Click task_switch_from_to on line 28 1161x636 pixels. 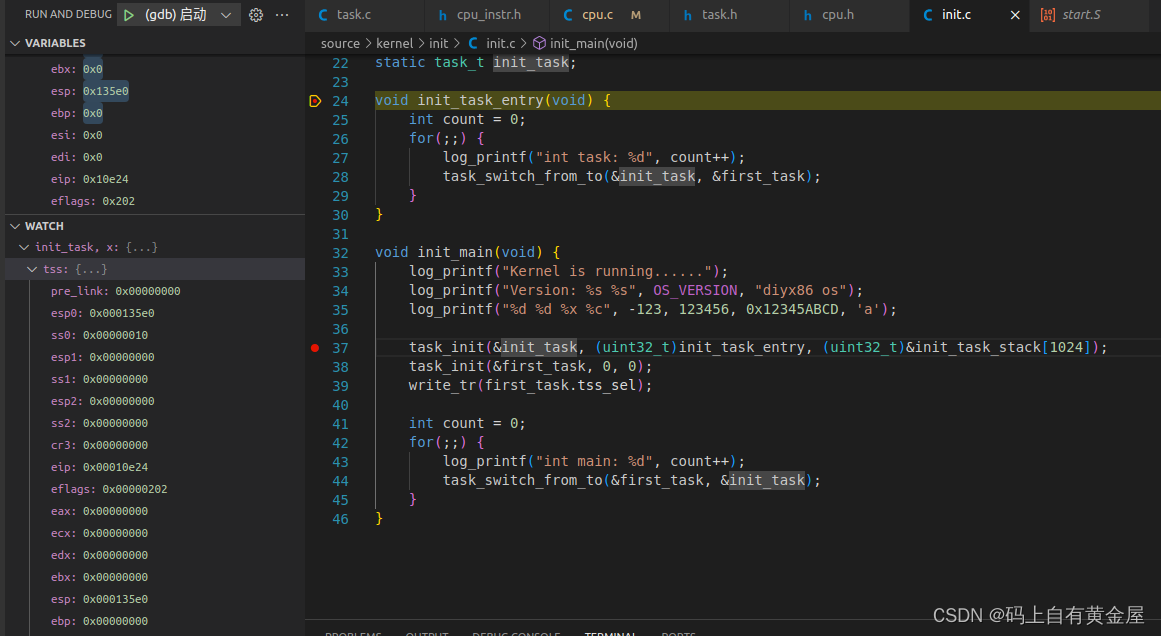[523, 176]
